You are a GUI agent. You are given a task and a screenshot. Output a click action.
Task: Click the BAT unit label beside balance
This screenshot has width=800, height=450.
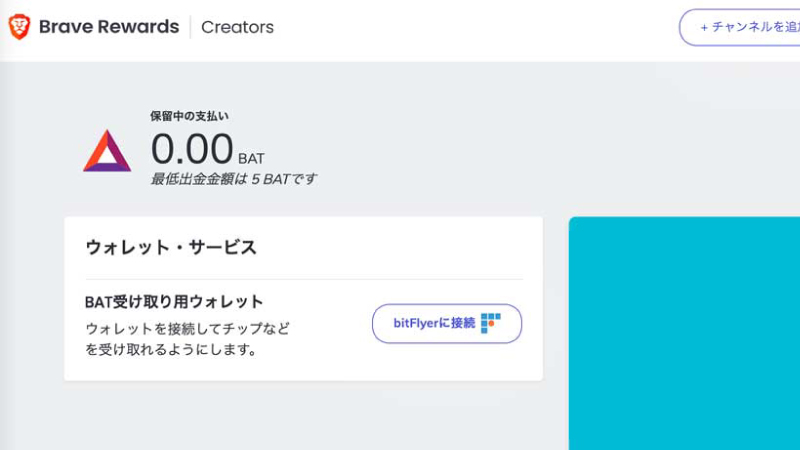[x=252, y=158]
